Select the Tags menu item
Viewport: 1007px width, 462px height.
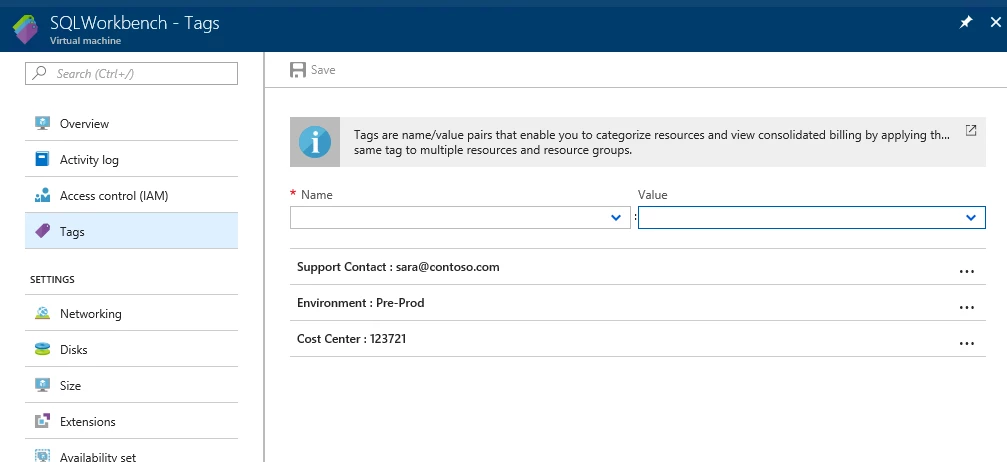[x=131, y=231]
